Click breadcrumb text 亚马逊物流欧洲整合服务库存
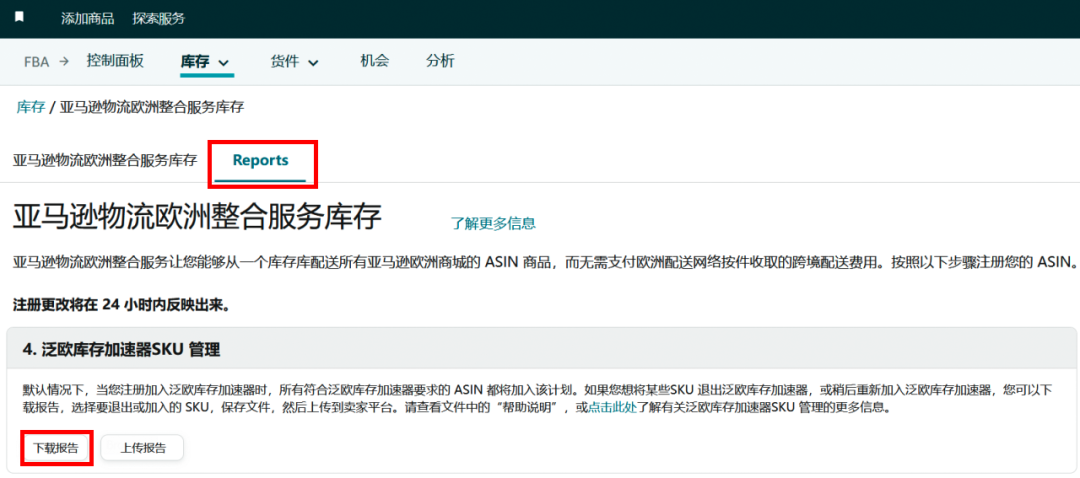 pos(152,107)
